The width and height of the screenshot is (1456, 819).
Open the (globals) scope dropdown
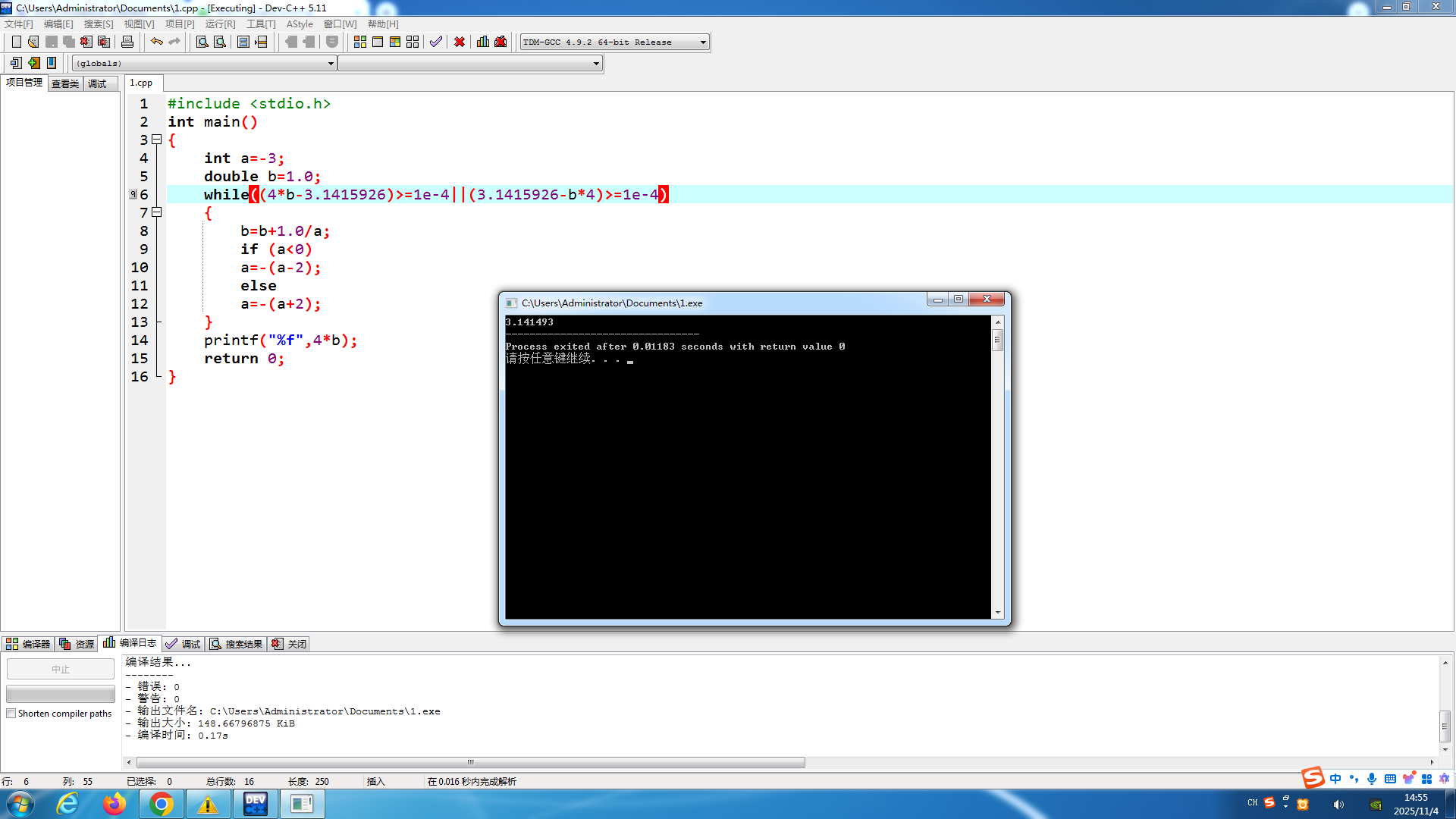331,64
